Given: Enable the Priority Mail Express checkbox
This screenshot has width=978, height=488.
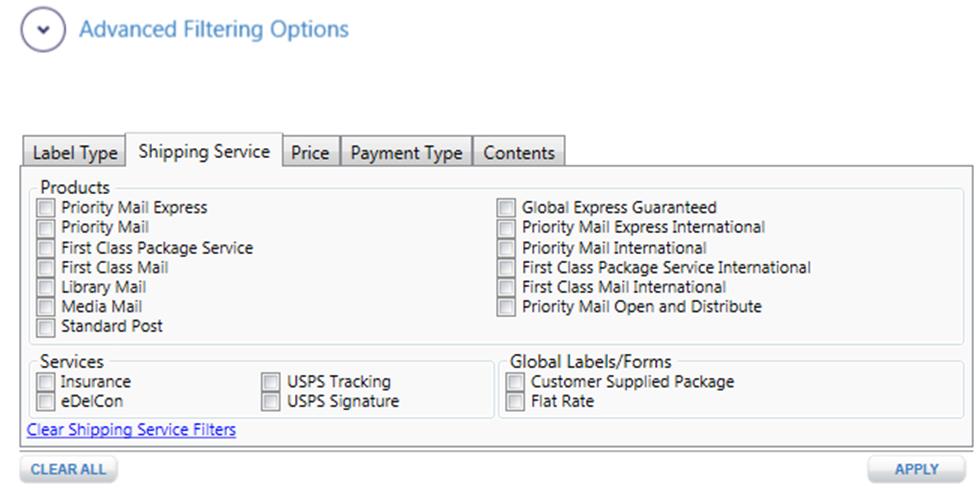Looking at the screenshot, I should (46, 208).
